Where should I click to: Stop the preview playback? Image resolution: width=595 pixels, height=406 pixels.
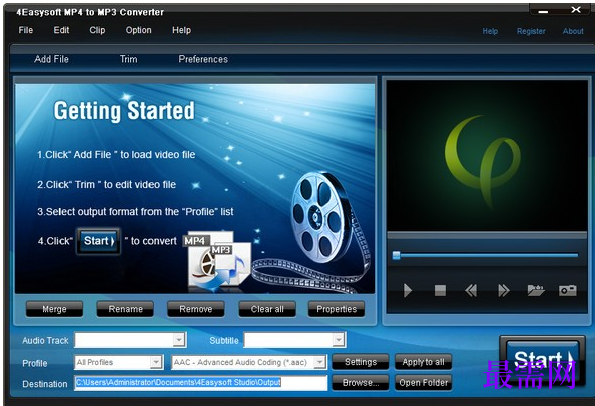(440, 291)
